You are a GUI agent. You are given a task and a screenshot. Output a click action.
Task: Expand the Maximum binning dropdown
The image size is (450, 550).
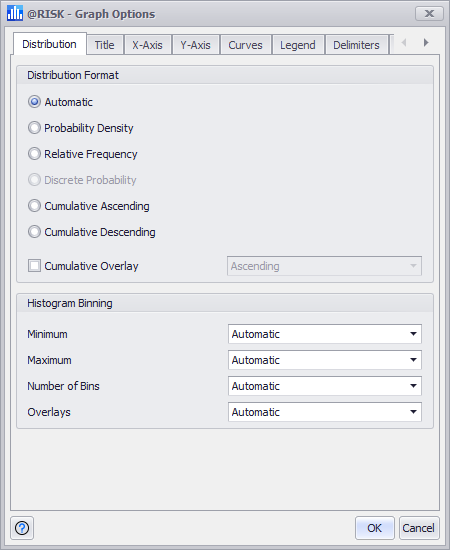[x=325, y=360]
